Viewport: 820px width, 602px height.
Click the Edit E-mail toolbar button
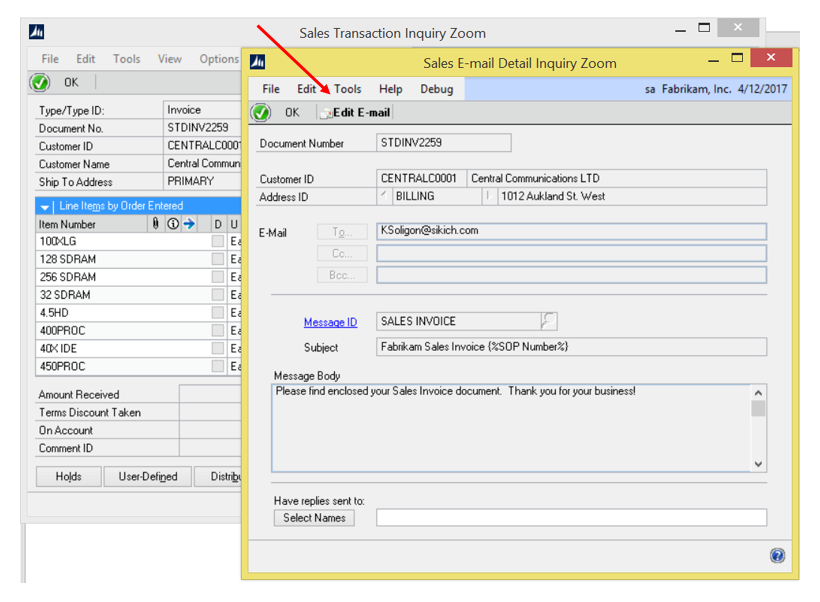tap(355, 113)
